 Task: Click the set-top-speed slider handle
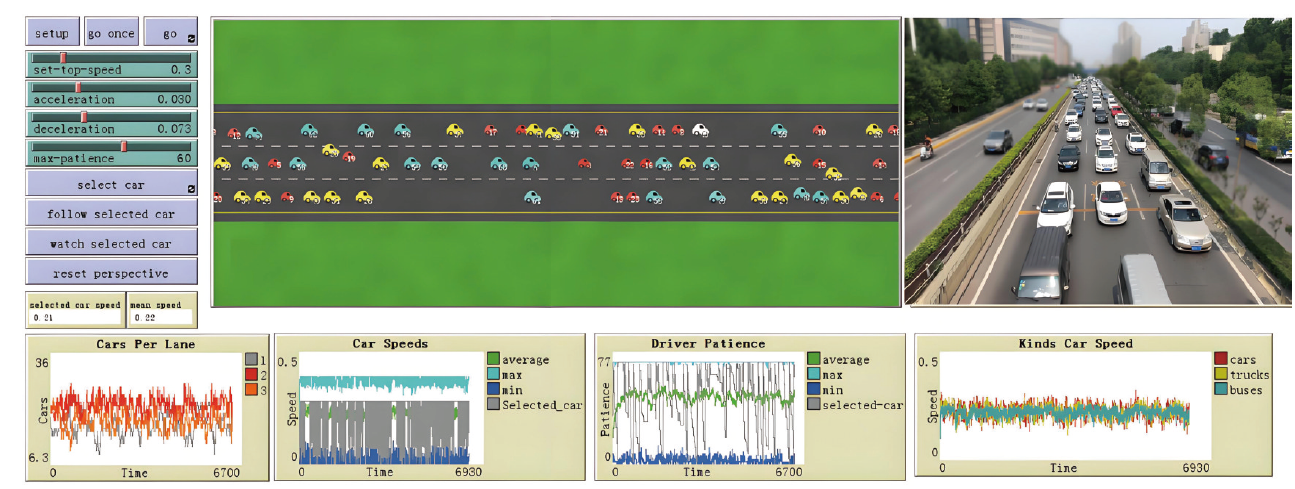point(63,58)
